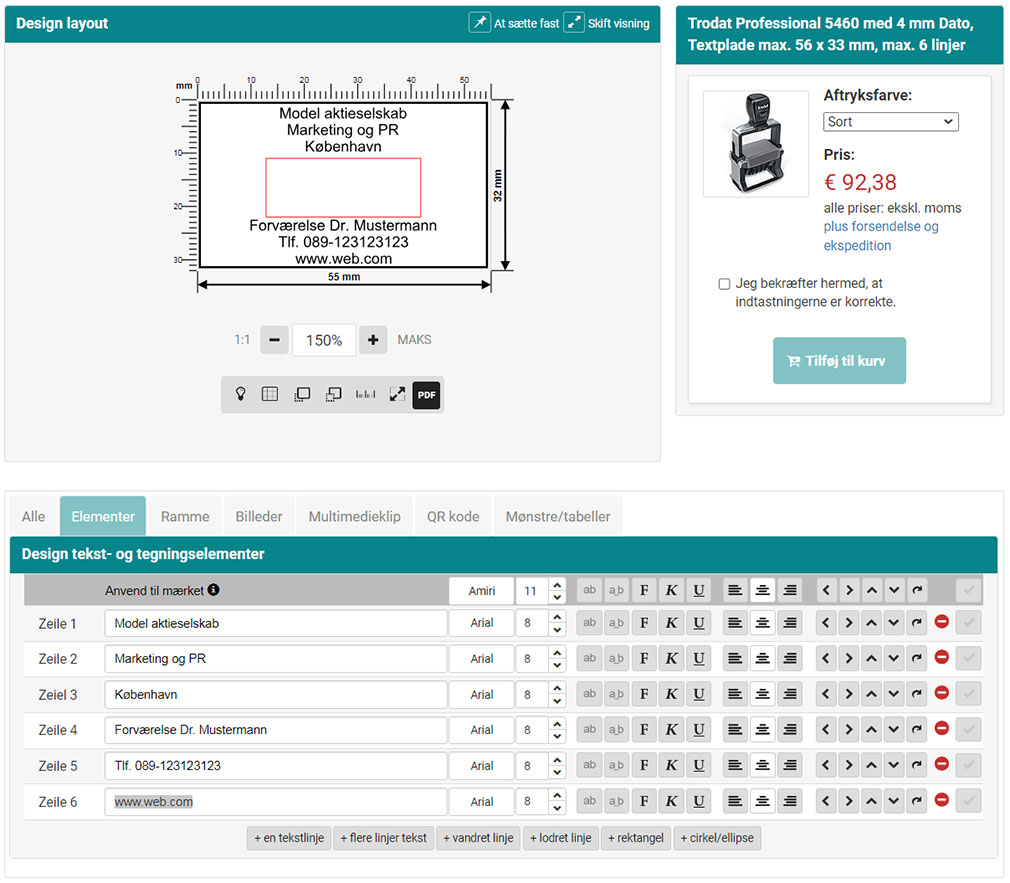Click the 'Tilføj til kurv' button
The image size is (1010, 883).
pos(839,361)
